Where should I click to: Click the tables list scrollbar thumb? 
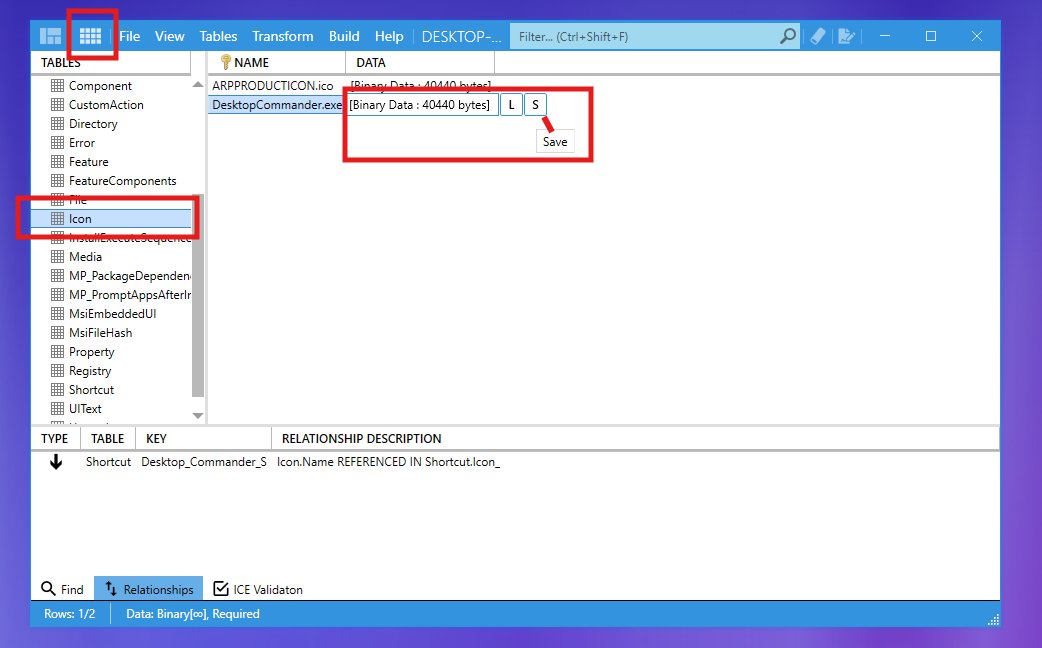tap(197, 296)
